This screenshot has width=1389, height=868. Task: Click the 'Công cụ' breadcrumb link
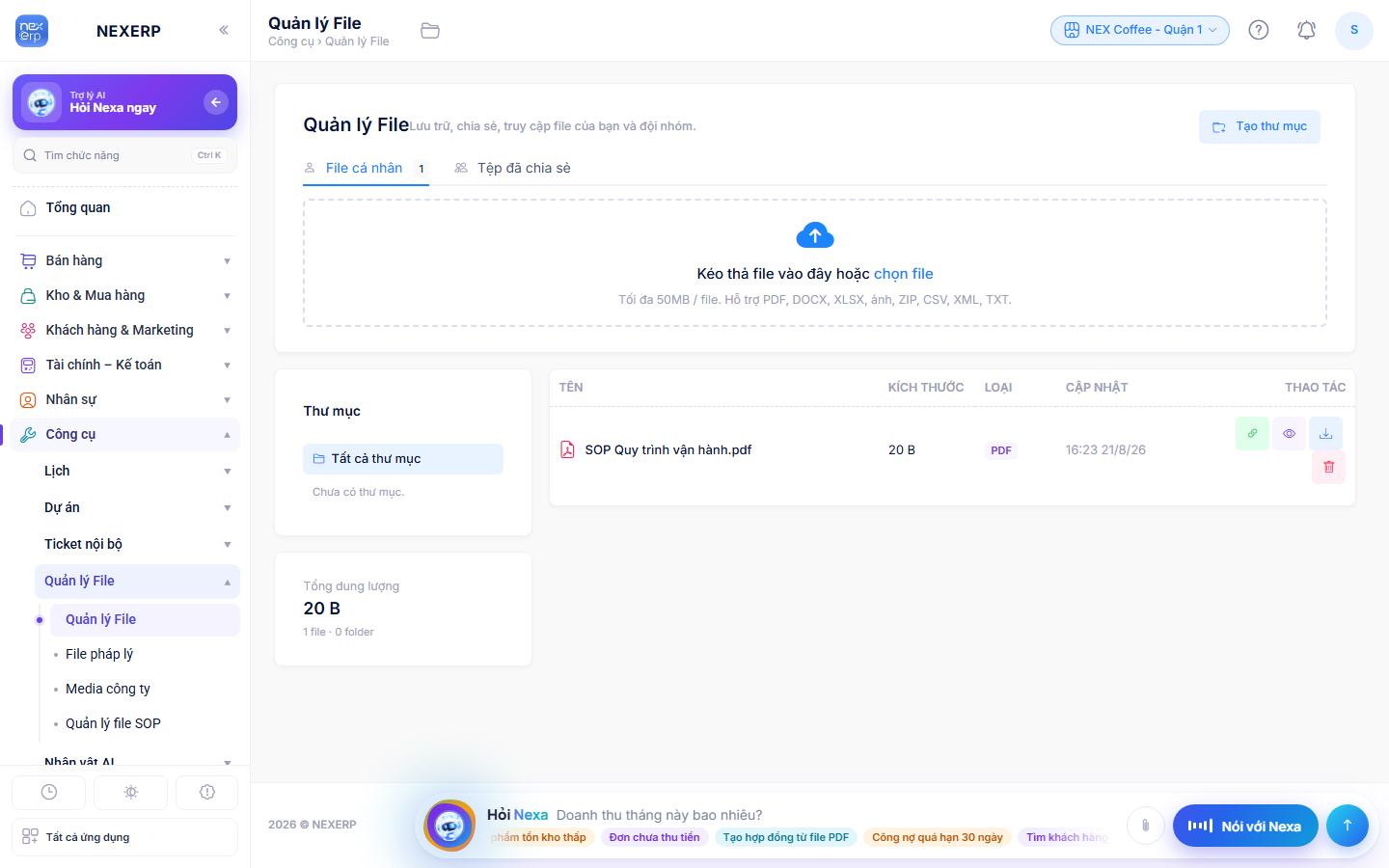[291, 41]
